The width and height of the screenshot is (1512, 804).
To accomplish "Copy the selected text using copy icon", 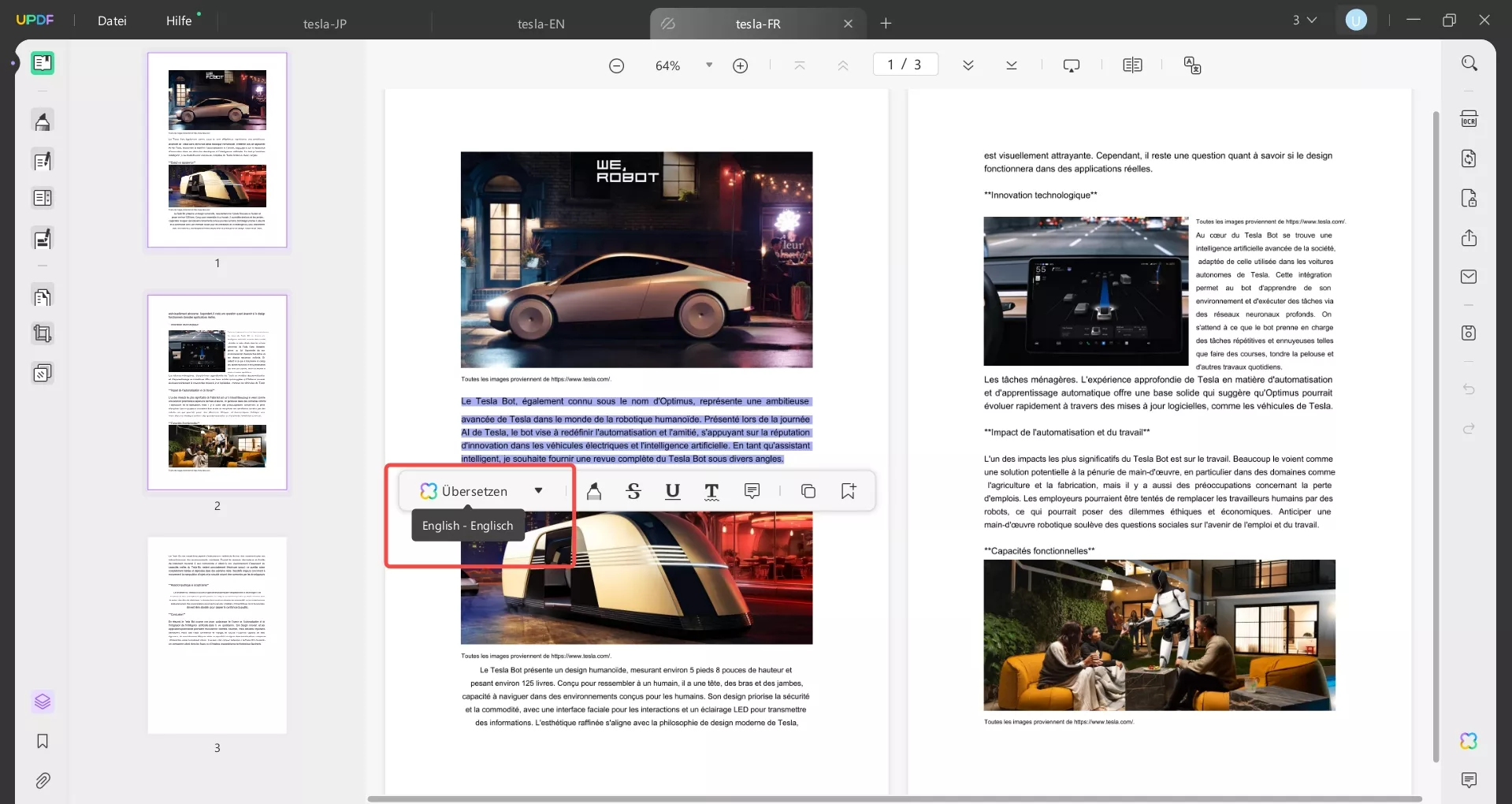I will click(808, 492).
